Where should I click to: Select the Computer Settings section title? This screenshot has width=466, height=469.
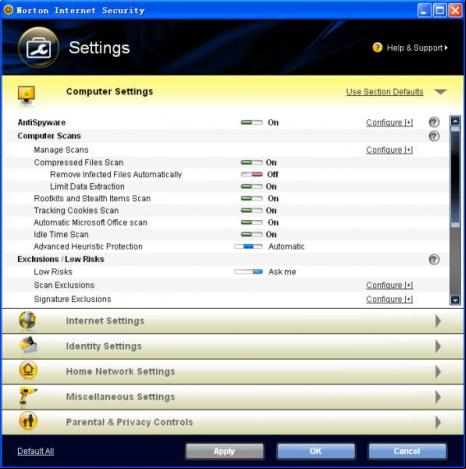pos(109,92)
